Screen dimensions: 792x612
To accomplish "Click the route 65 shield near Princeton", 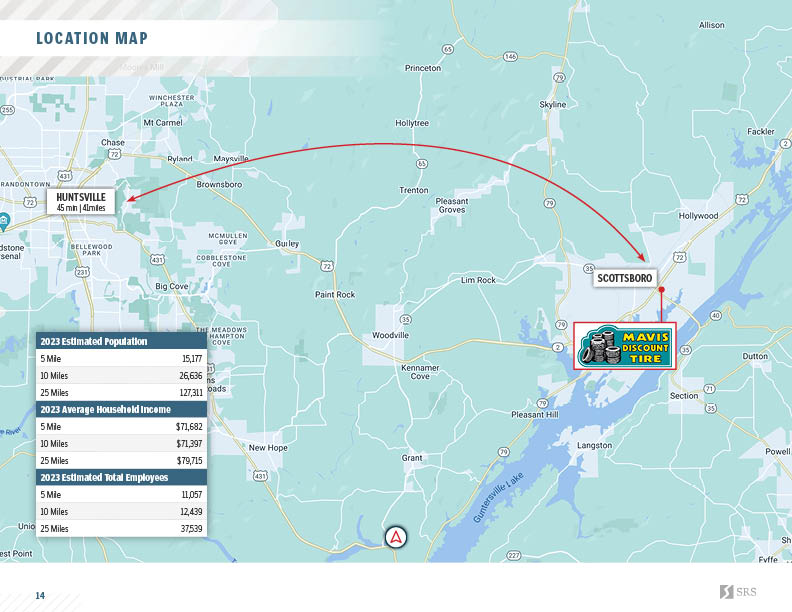I will (x=448, y=49).
